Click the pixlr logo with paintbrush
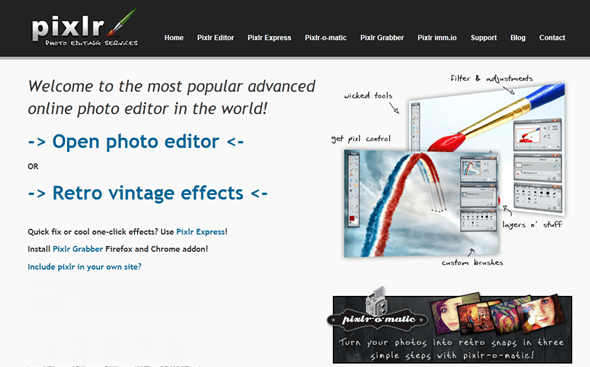This screenshot has height=367, width=590. click(84, 28)
